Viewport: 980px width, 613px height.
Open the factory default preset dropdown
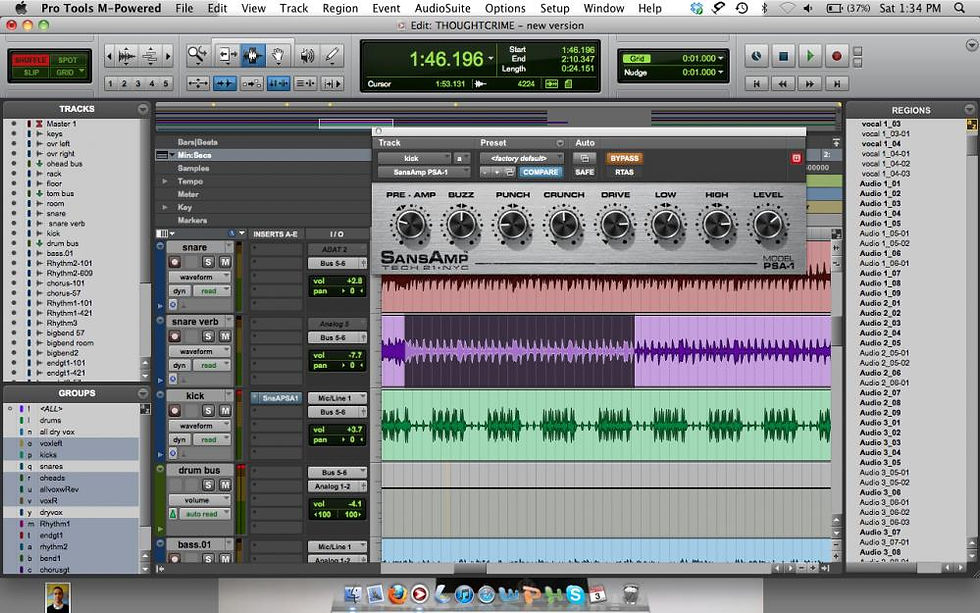pos(521,158)
